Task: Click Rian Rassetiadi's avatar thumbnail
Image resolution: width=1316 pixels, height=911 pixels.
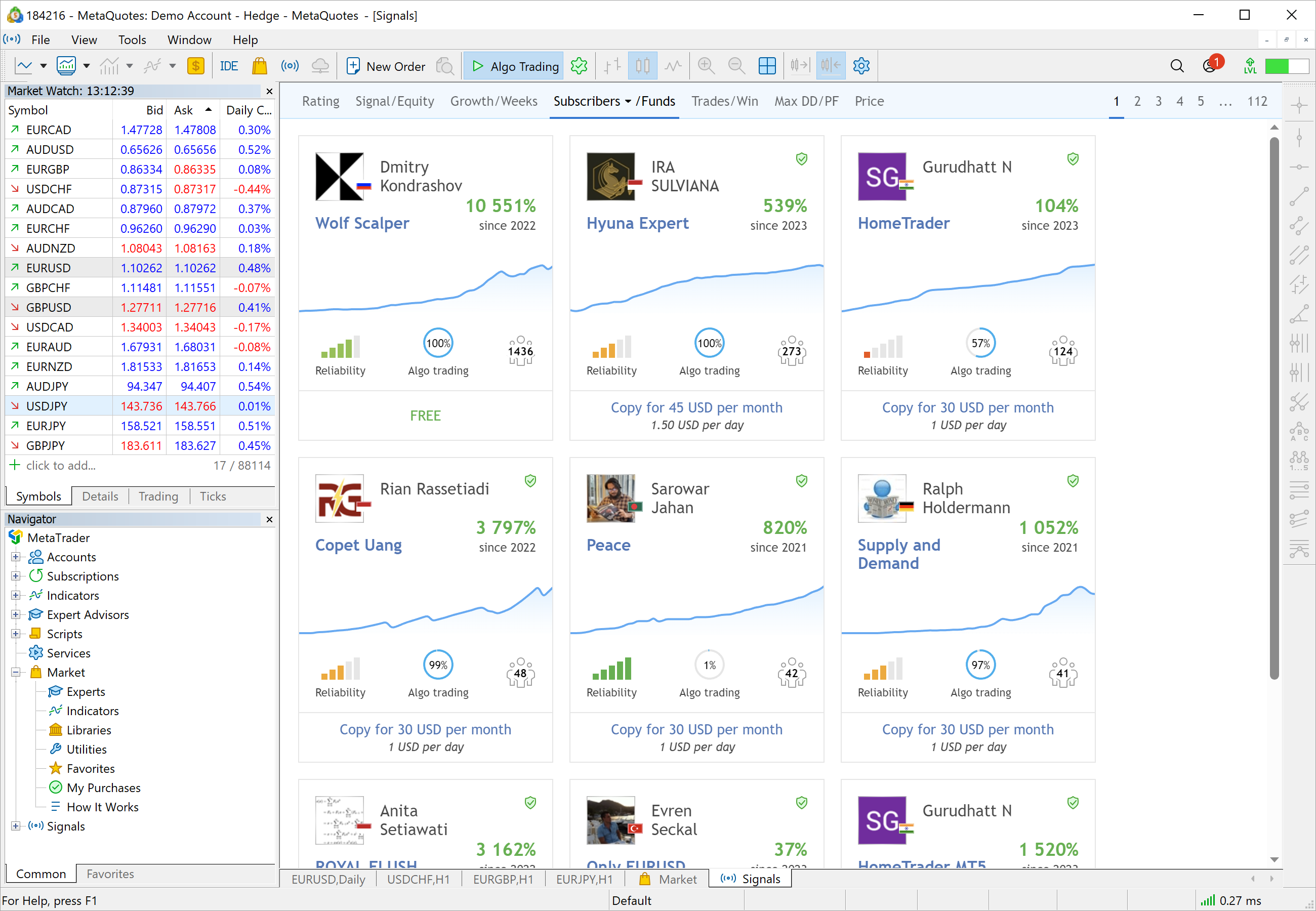Action: click(x=340, y=499)
